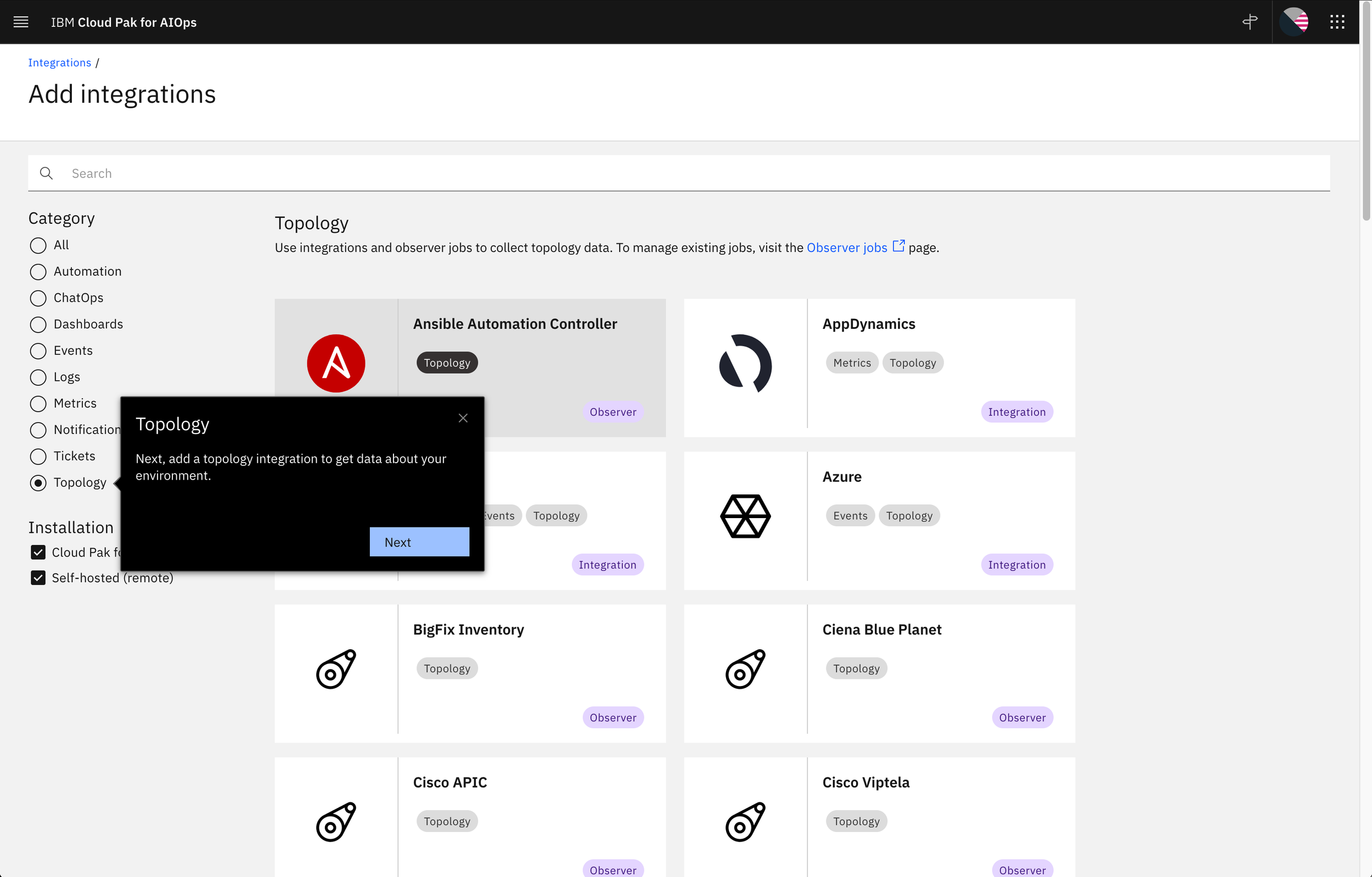Click Next in the Topology tour popup

coord(419,542)
